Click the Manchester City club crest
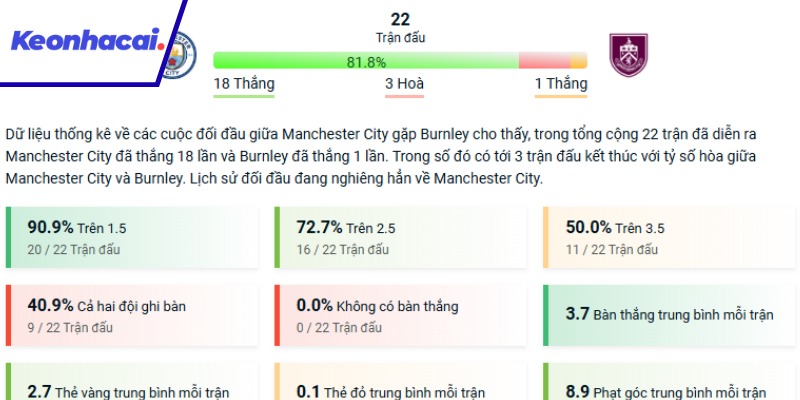The image size is (800, 400). pyautogui.click(x=181, y=55)
